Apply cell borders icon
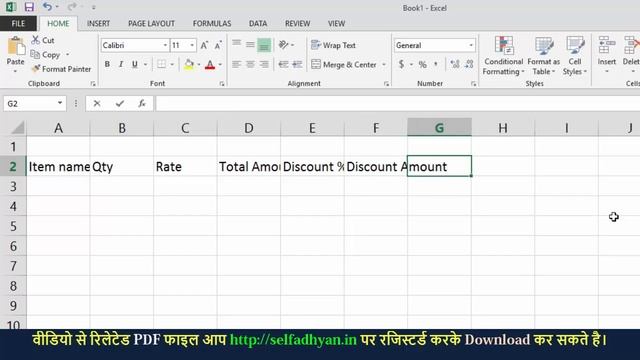The image size is (640, 360). point(162,64)
